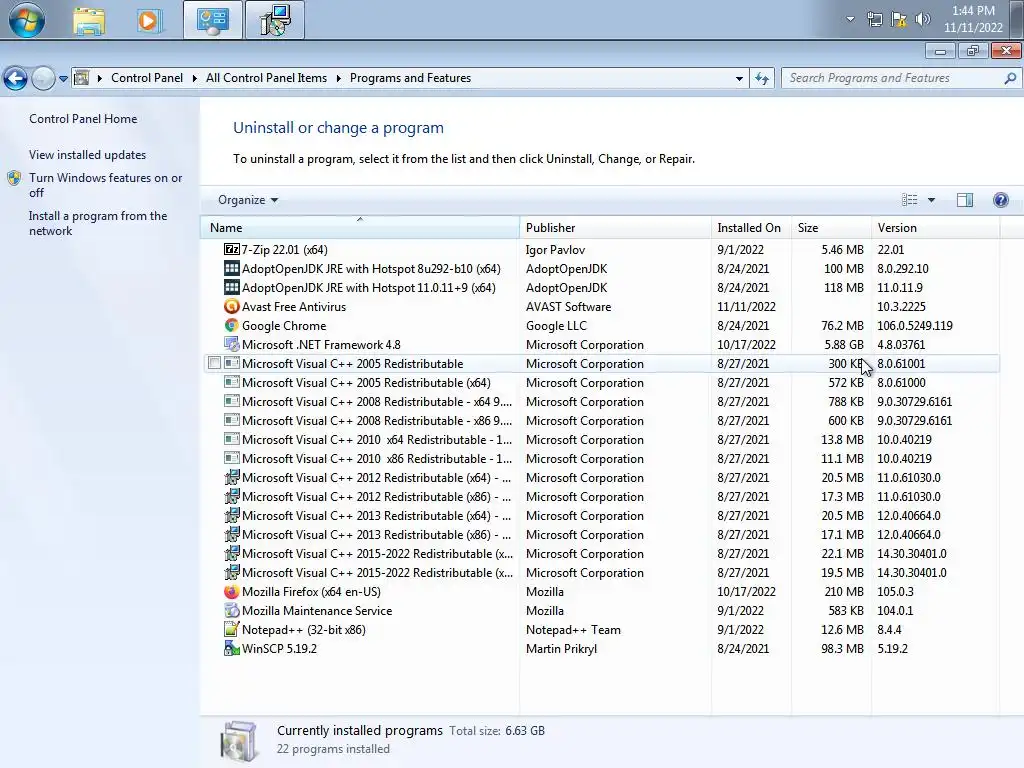Launch Windows Media Player from taskbar

point(148,20)
